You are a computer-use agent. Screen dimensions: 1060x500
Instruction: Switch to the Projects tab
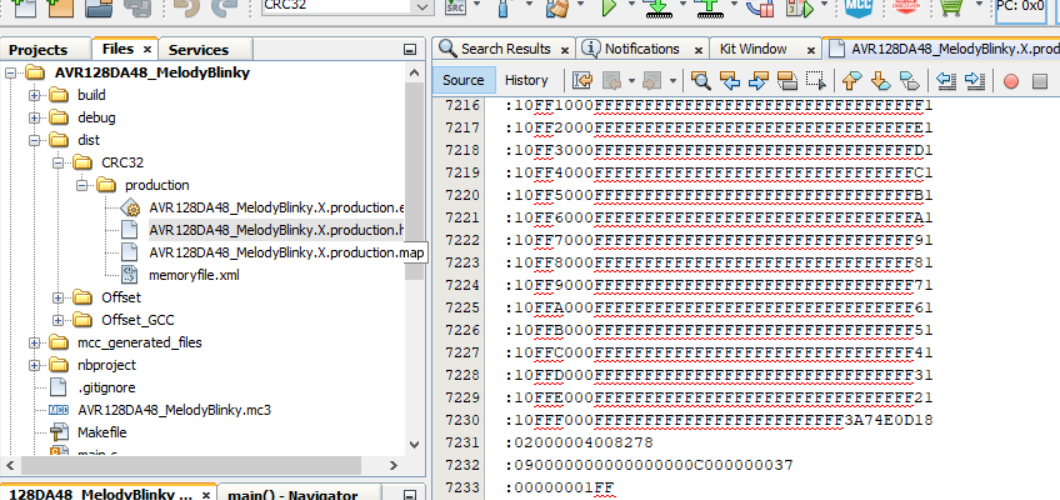(38, 49)
